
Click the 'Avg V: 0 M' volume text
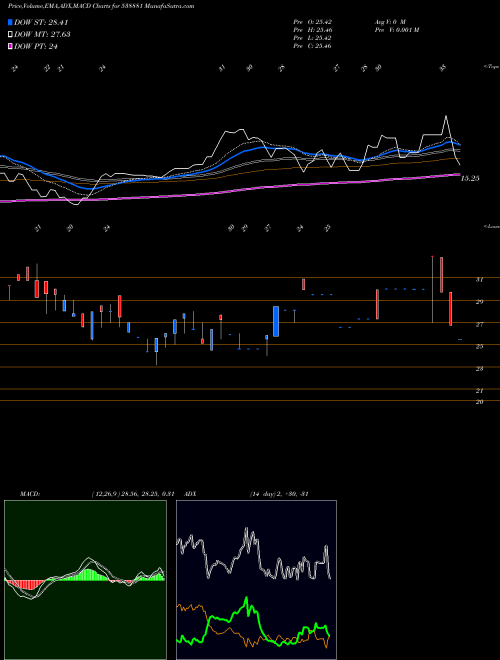389,21
